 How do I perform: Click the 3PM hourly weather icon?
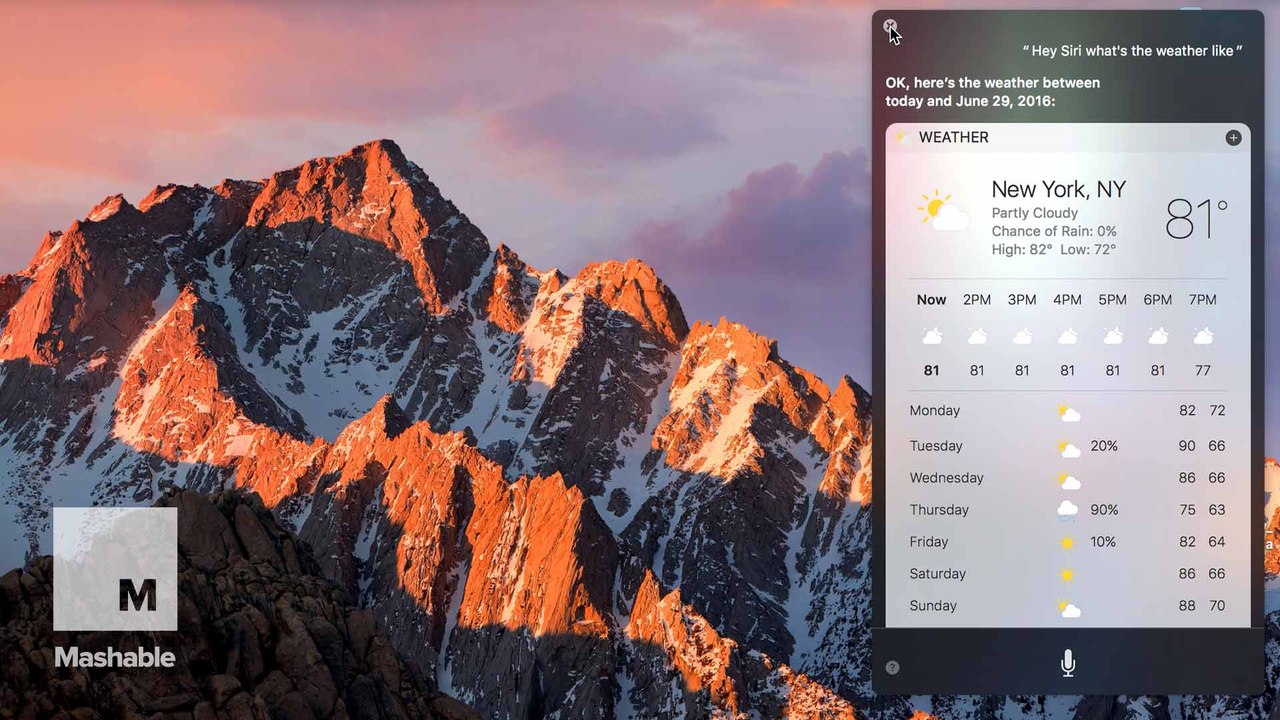(x=1022, y=336)
